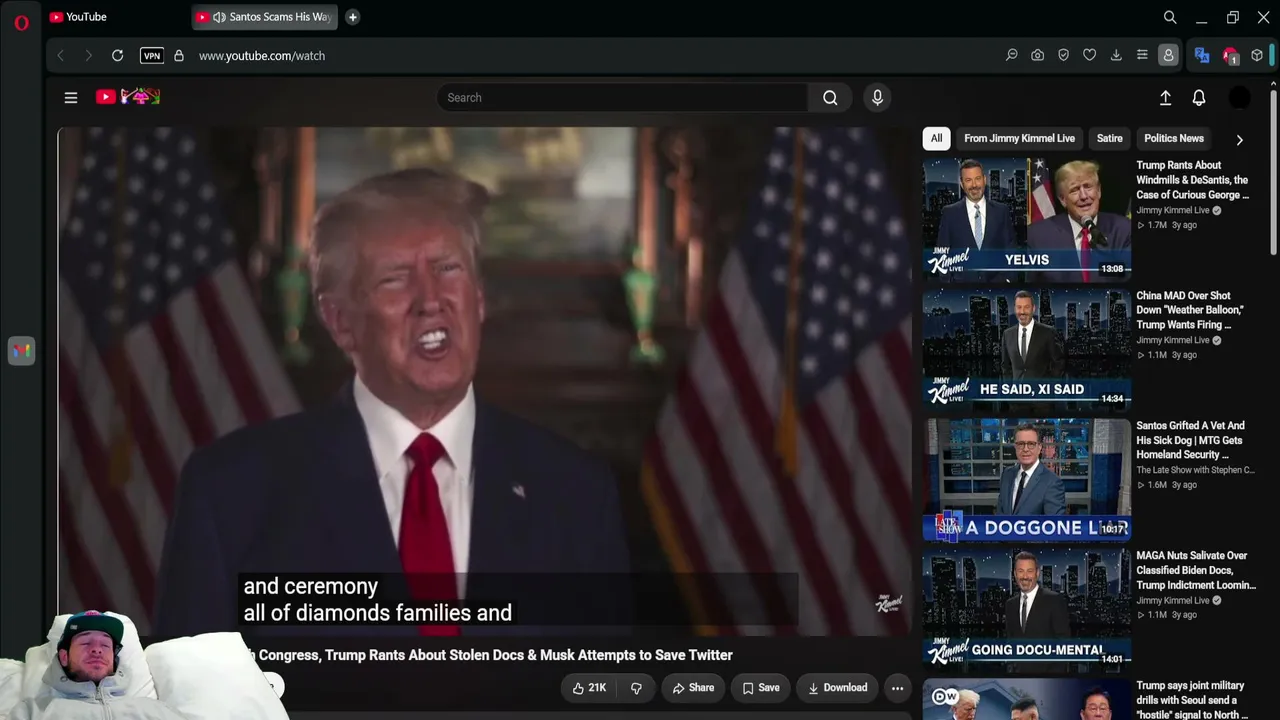The height and width of the screenshot is (720, 1280).
Task: Save the video to a playlist
Action: [x=761, y=688]
